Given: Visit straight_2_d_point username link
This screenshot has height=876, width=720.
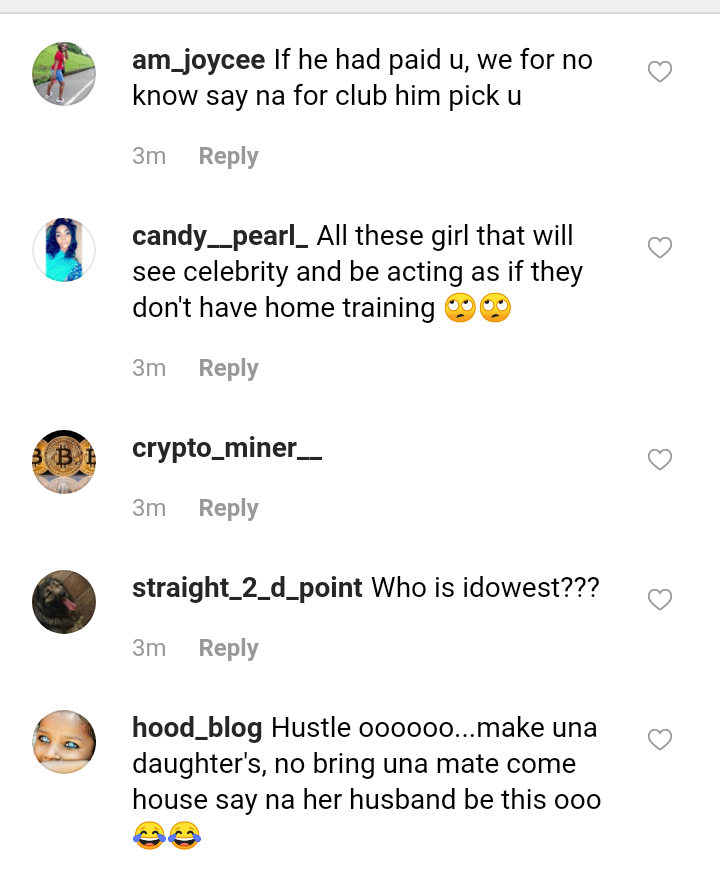Looking at the screenshot, I should click(247, 588).
